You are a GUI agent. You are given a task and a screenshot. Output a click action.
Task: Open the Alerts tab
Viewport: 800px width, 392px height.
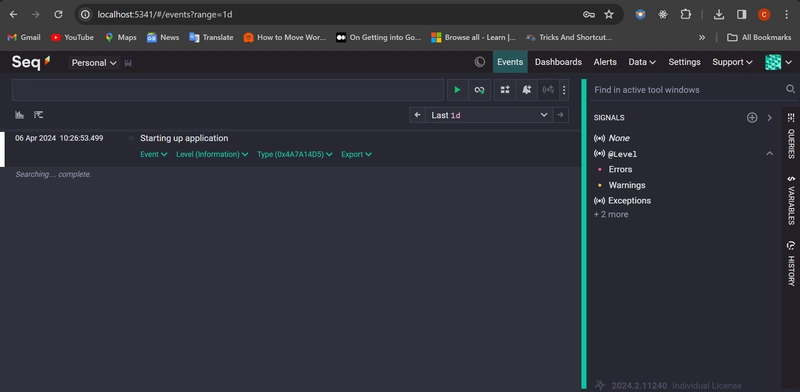tap(605, 62)
